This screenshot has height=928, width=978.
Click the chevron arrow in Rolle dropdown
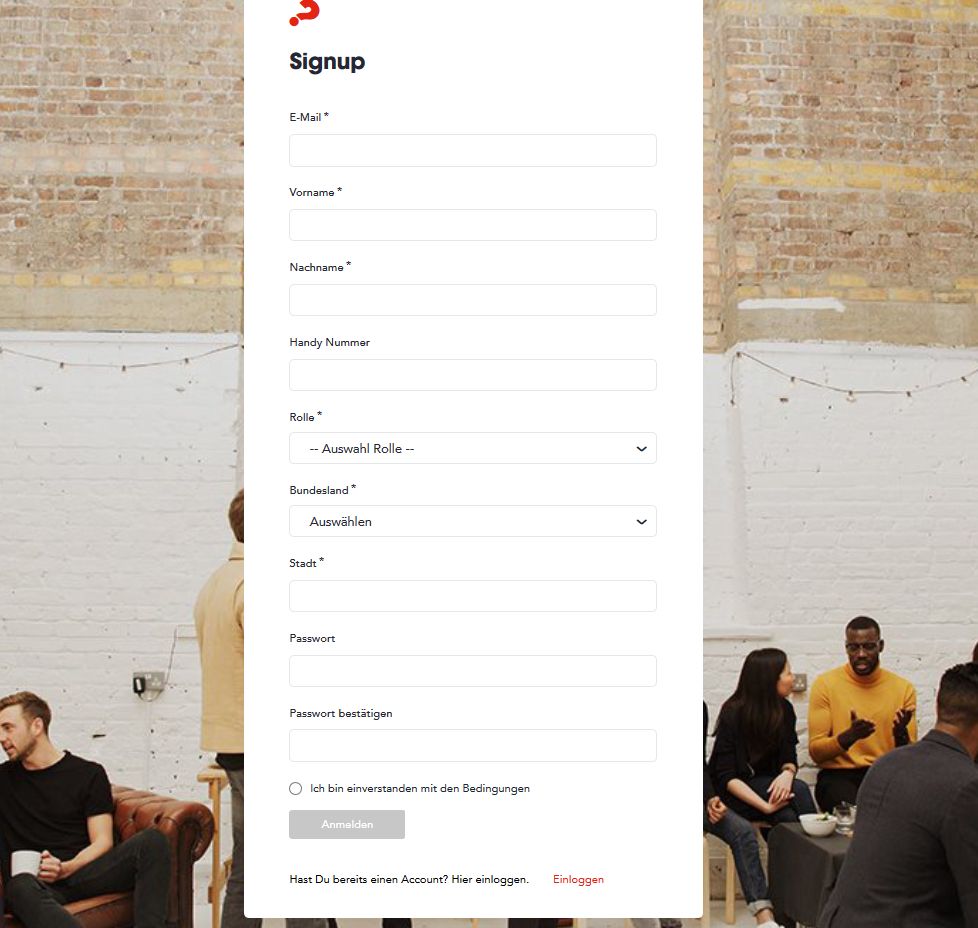[x=641, y=449]
